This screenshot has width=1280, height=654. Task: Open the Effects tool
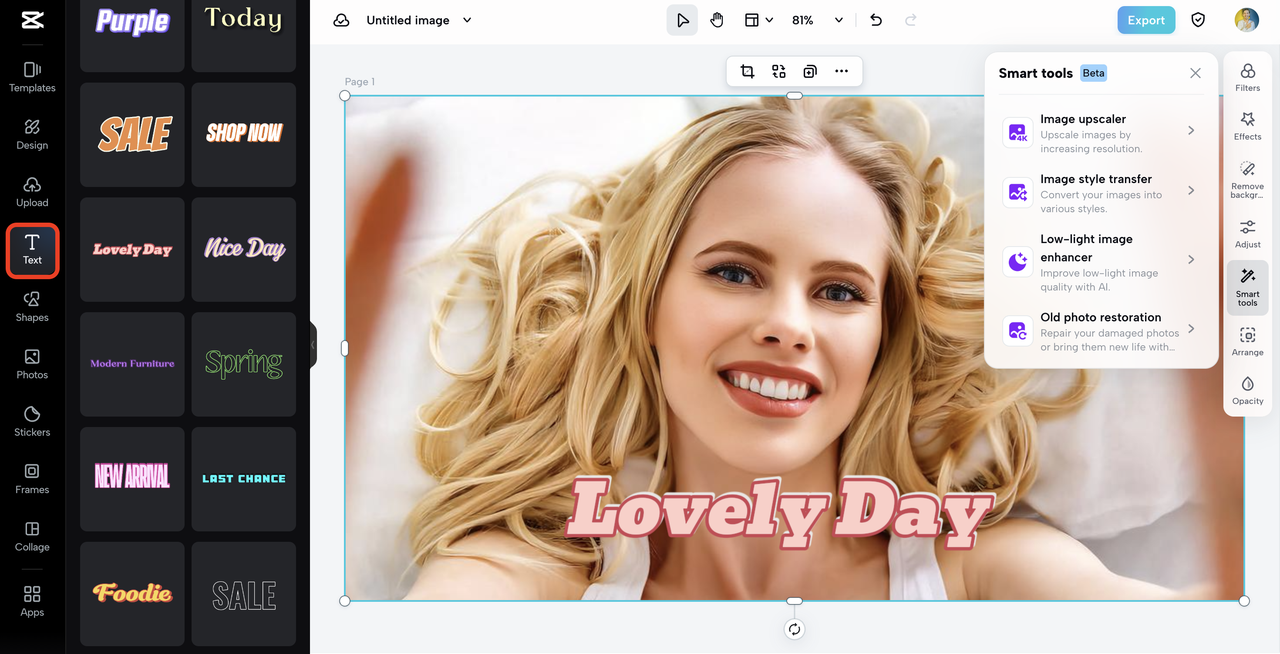[x=1247, y=125]
